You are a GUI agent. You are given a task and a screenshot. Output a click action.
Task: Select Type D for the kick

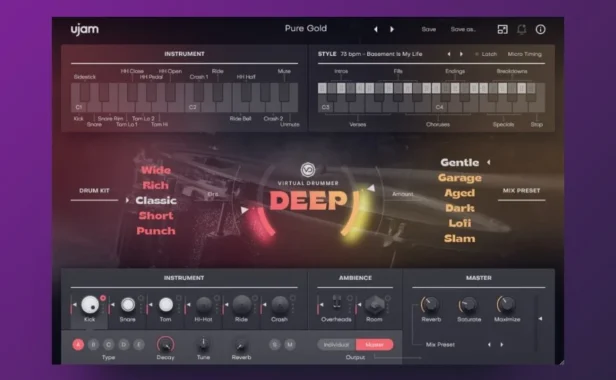tap(124, 345)
